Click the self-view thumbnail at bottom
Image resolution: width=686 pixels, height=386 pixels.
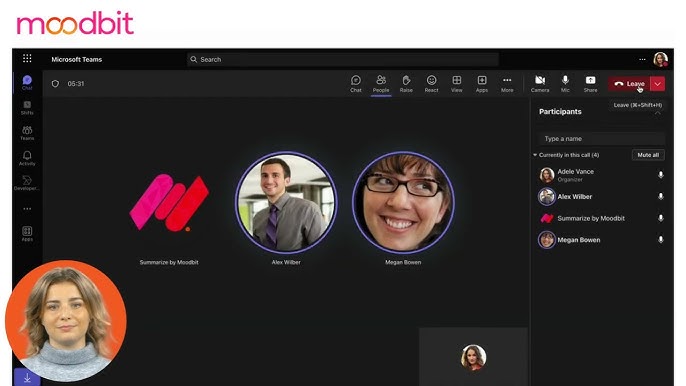[473, 357]
